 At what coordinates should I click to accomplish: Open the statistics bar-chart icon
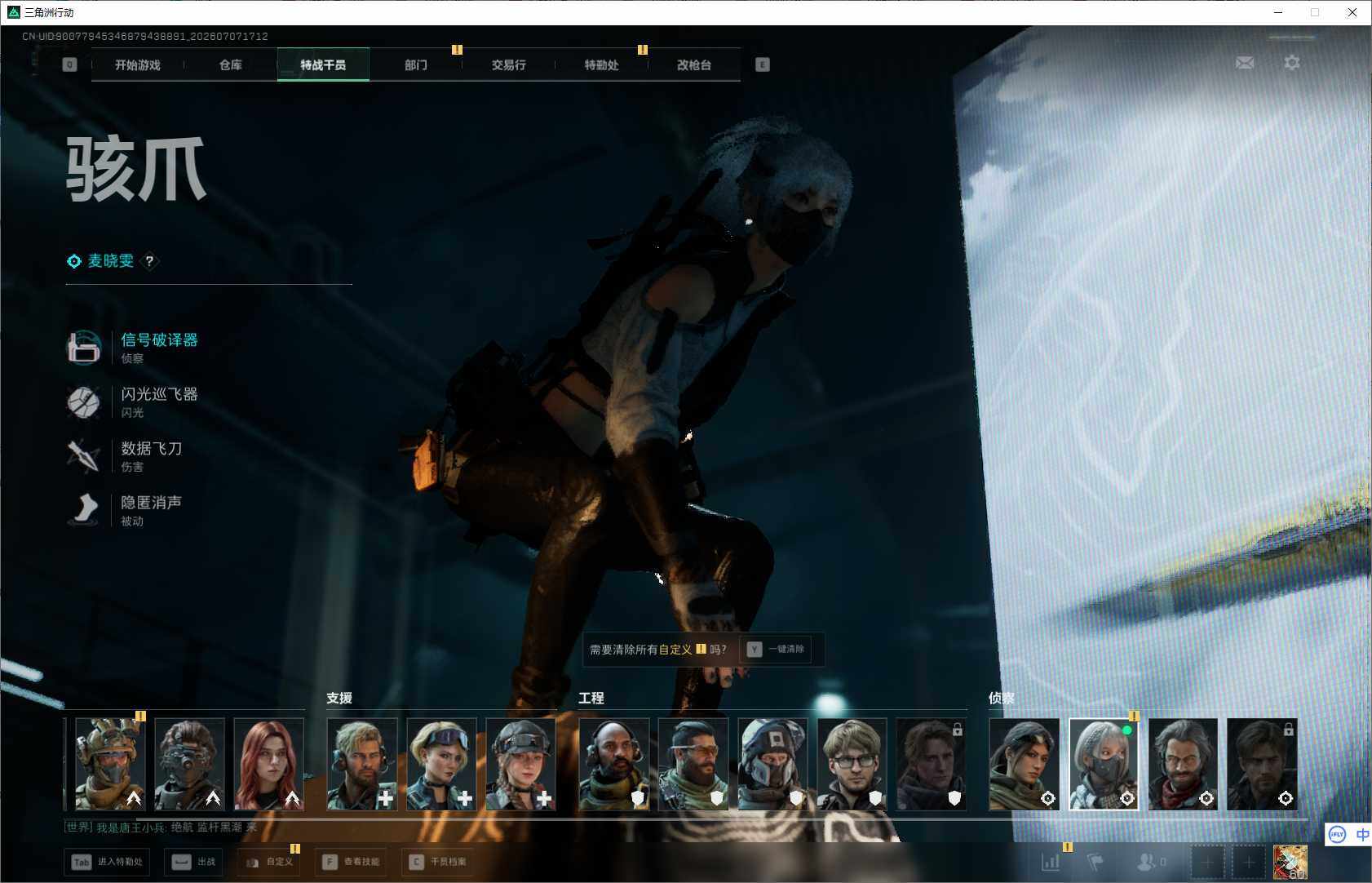(1050, 862)
